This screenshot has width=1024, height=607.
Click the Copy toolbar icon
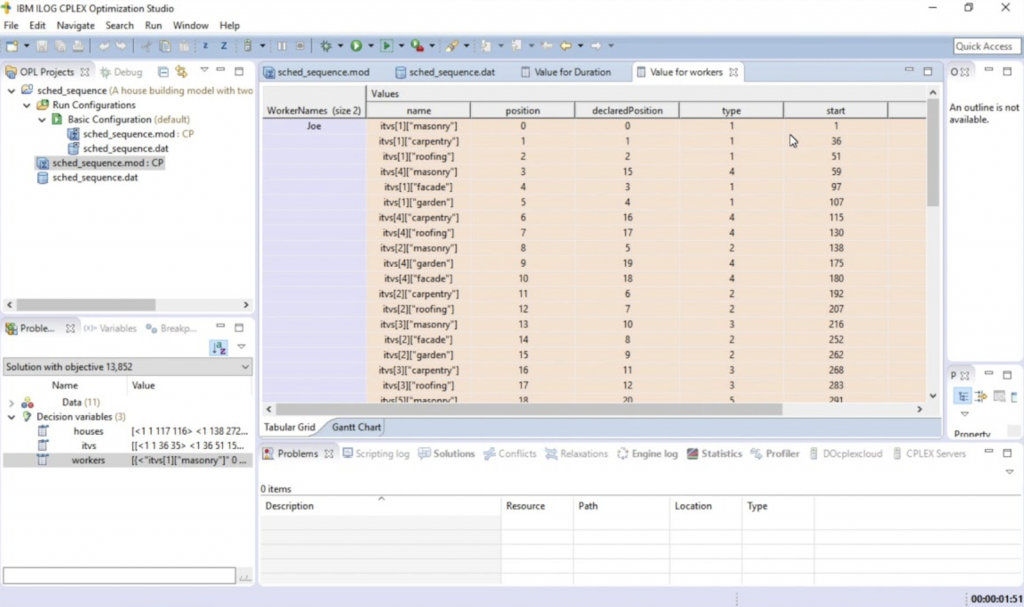pyautogui.click(x=165, y=46)
